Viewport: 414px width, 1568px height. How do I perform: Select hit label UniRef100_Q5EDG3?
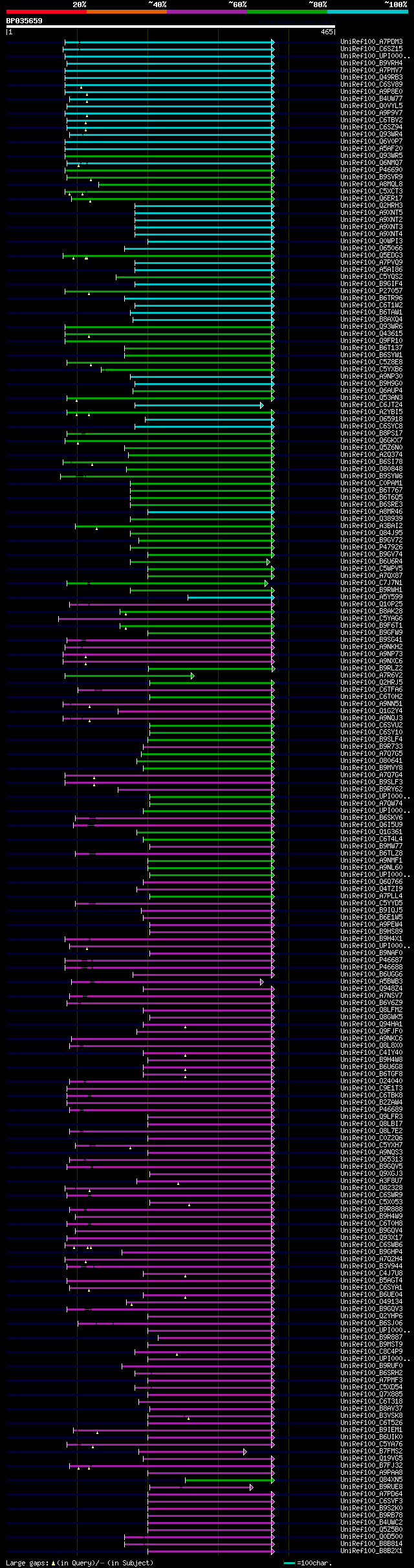[371, 256]
